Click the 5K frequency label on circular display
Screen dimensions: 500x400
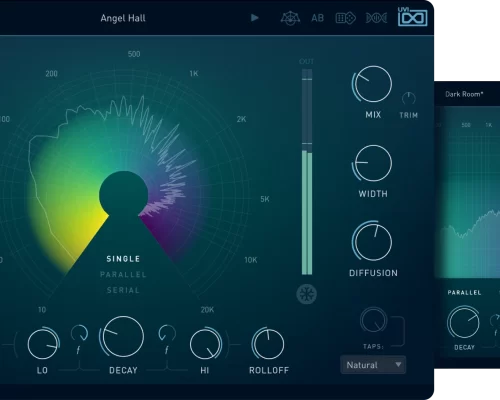(265, 199)
